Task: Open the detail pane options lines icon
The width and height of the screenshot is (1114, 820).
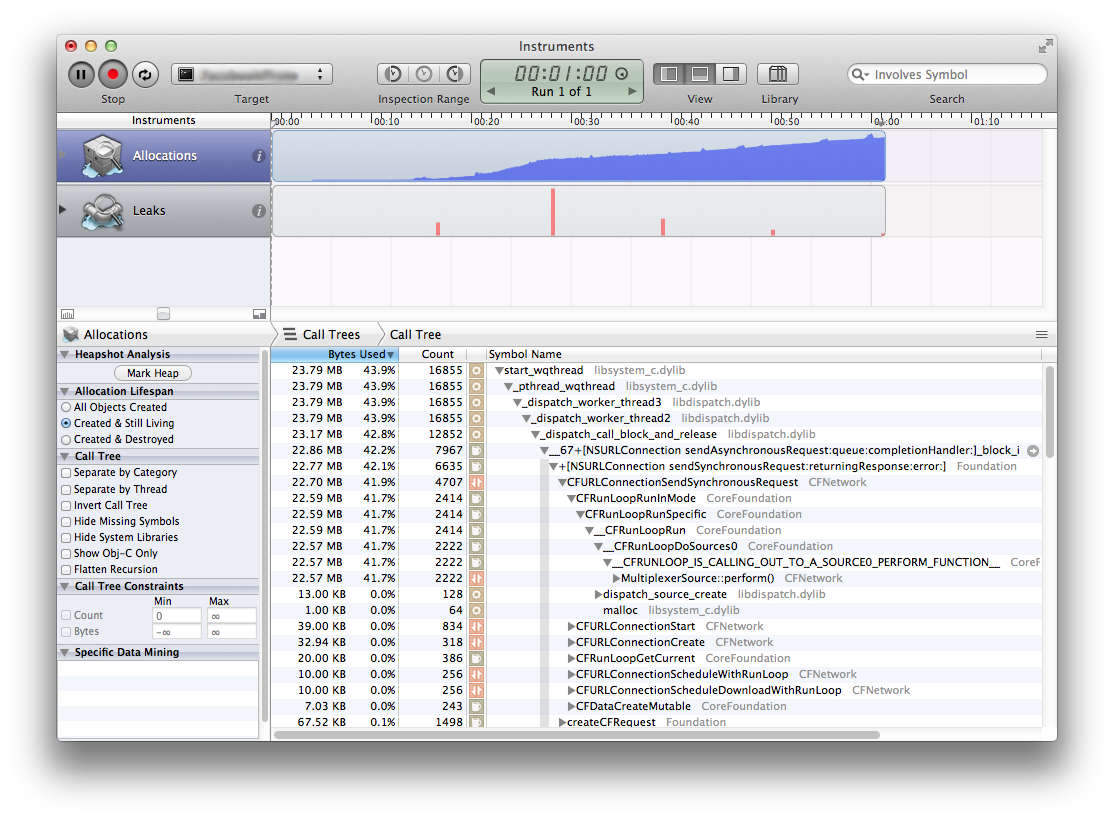Action: pos(1042,335)
